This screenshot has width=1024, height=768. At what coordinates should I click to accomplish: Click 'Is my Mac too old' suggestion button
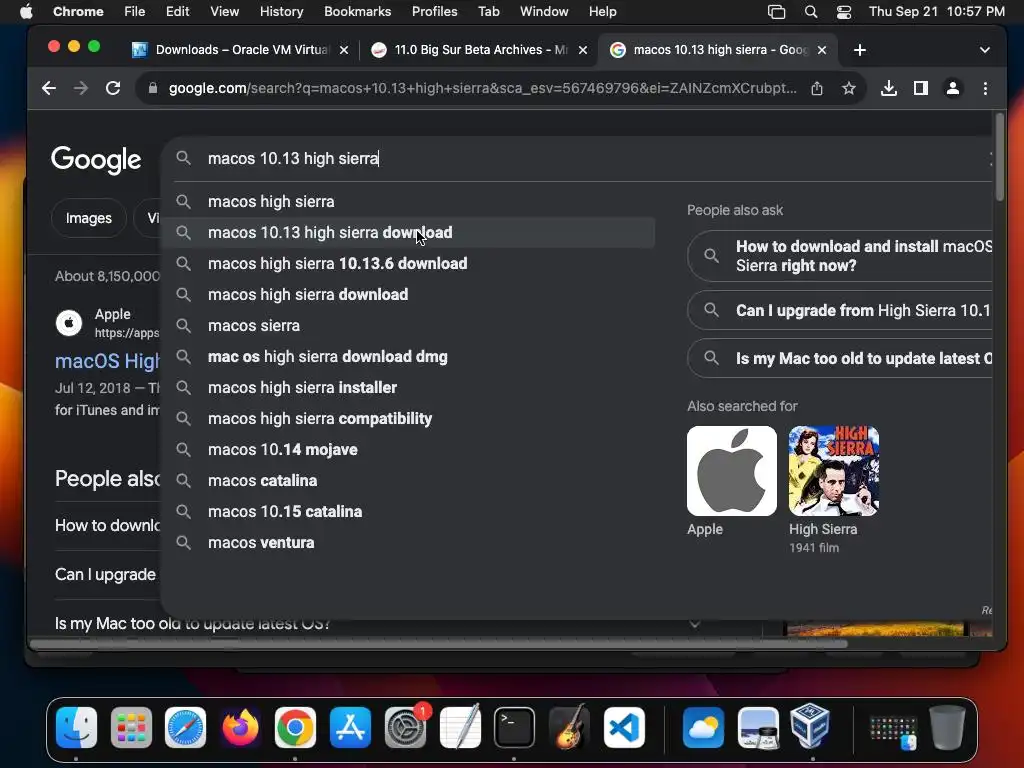point(840,359)
